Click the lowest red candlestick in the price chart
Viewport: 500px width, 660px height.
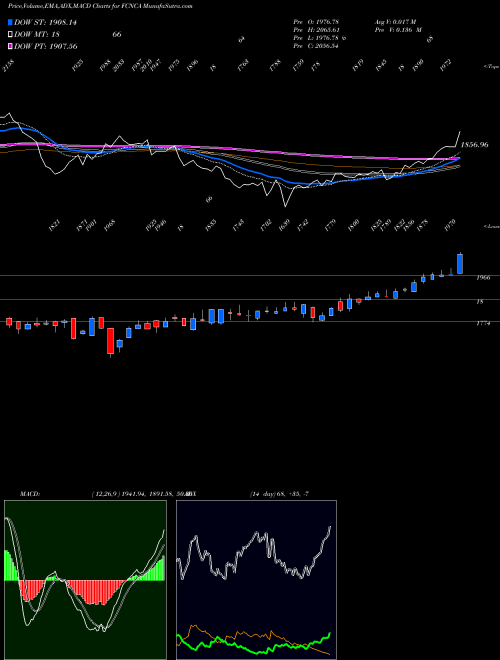pyautogui.click(x=111, y=342)
